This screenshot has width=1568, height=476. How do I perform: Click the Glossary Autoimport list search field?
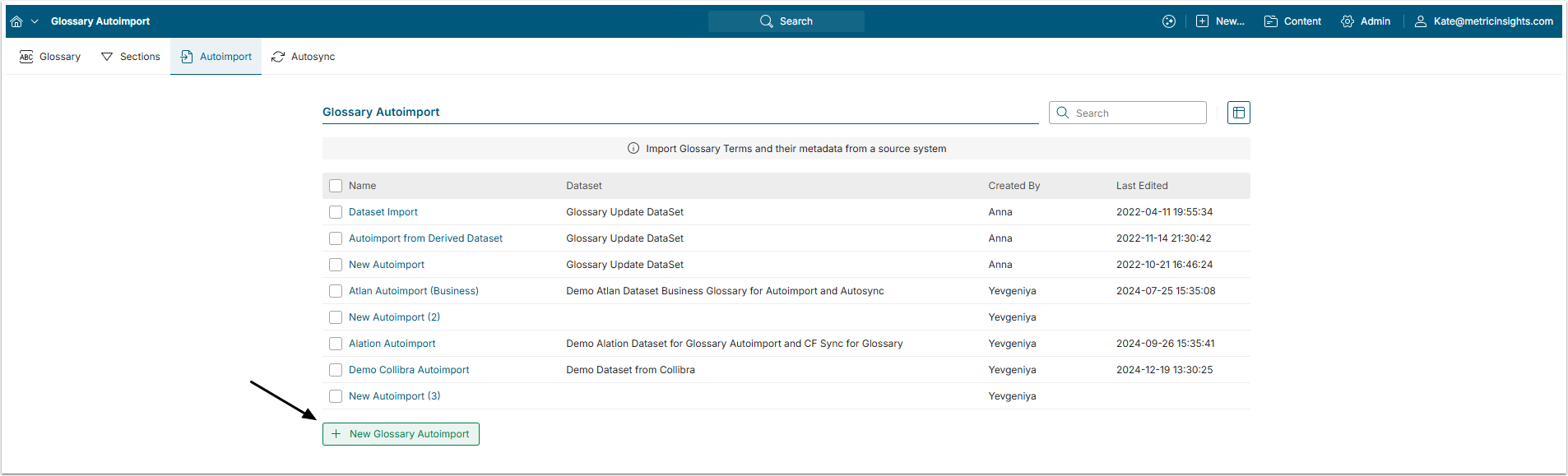(x=1128, y=113)
